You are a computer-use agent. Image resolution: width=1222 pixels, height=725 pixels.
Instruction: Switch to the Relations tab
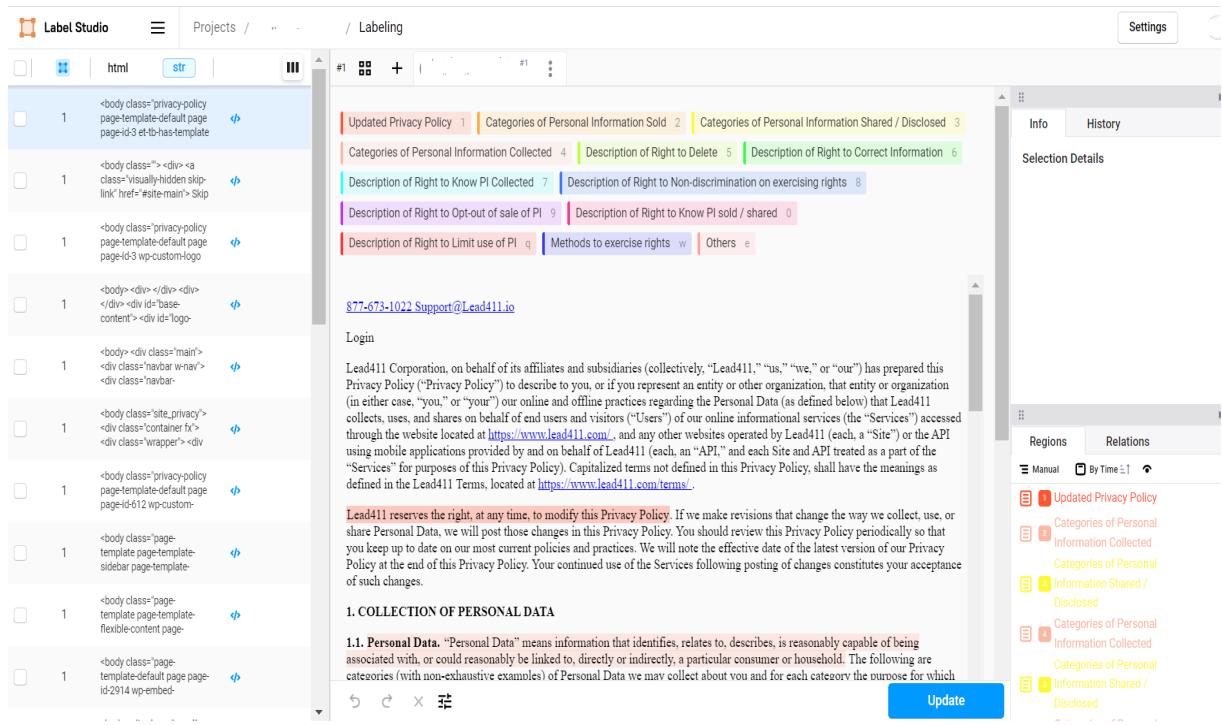1125,441
